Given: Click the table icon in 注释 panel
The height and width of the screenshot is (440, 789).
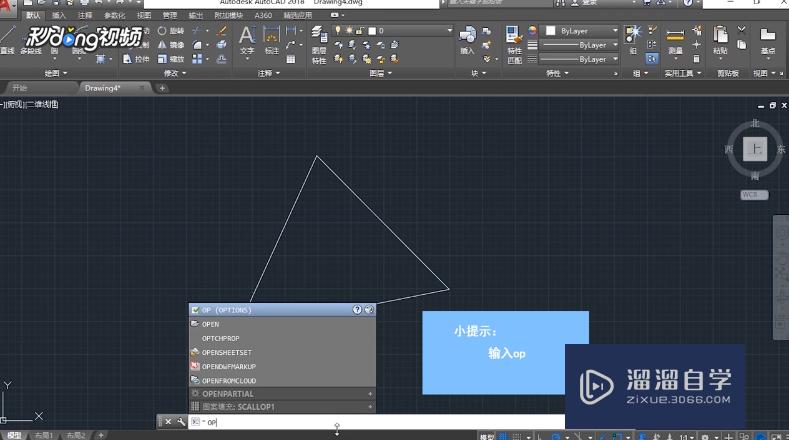Looking at the screenshot, I should [291, 59].
